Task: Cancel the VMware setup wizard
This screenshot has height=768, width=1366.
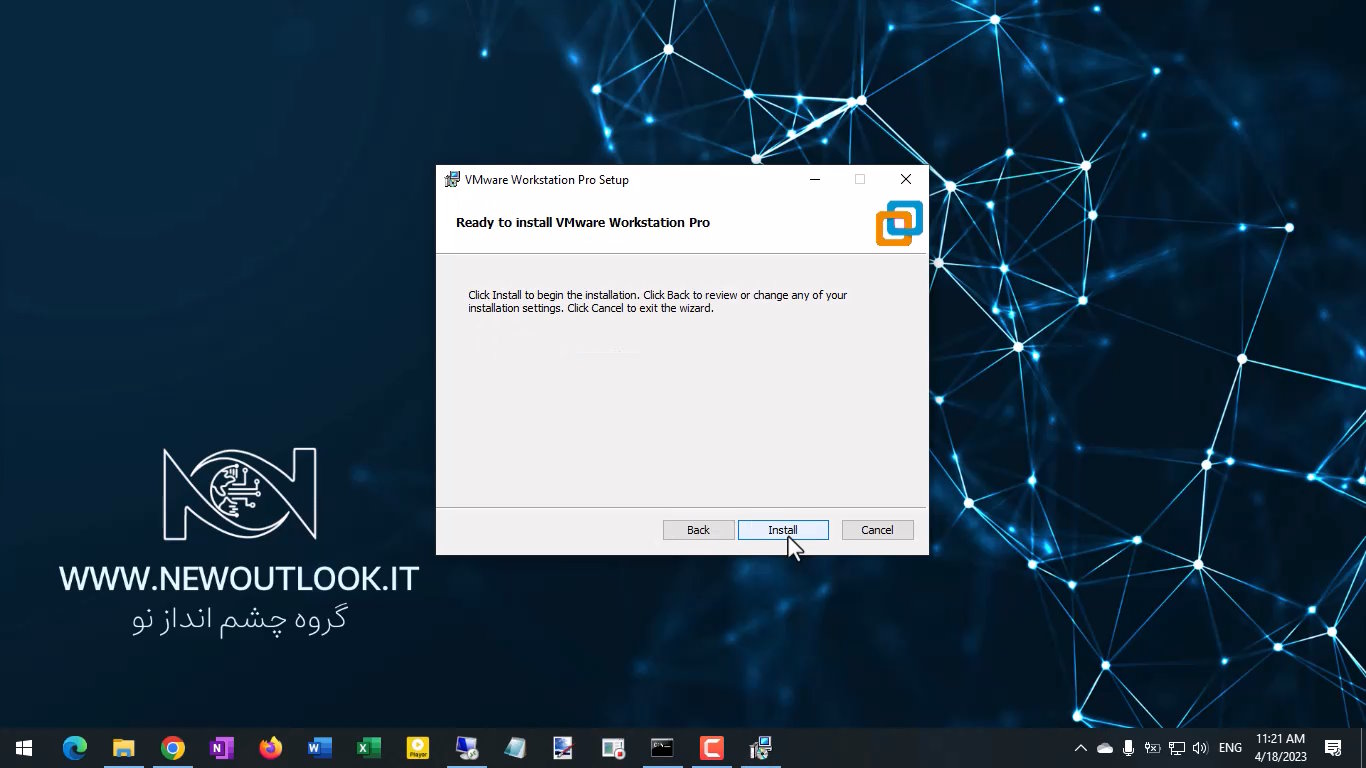Action: pos(877,530)
